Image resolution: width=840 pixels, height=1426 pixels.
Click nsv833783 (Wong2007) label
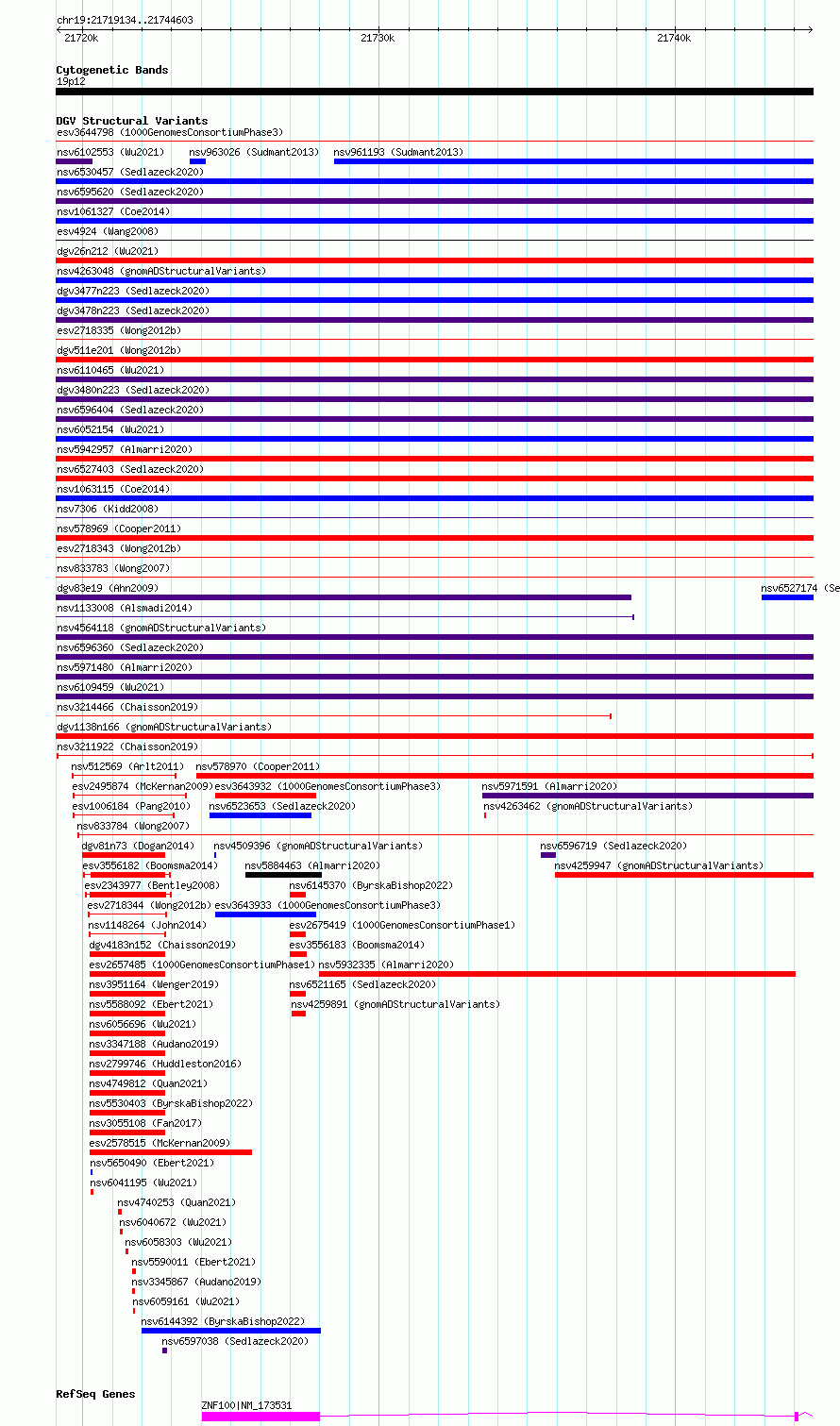(113, 568)
